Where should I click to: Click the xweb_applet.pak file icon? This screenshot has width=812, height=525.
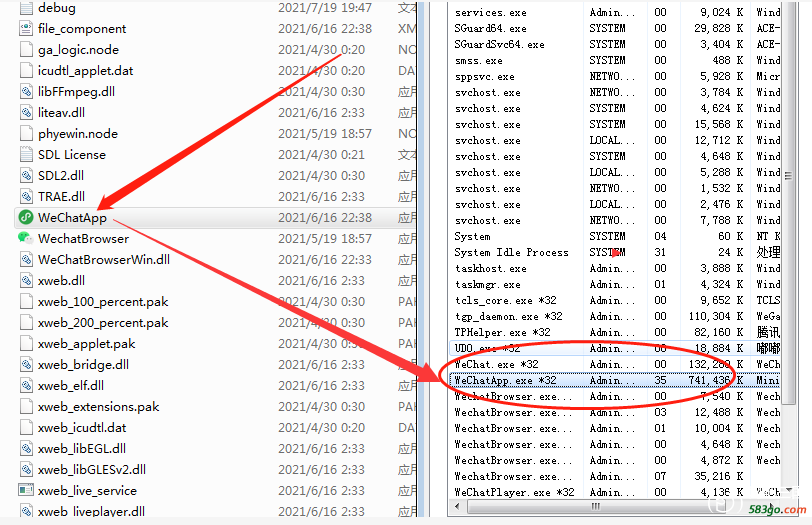point(26,343)
